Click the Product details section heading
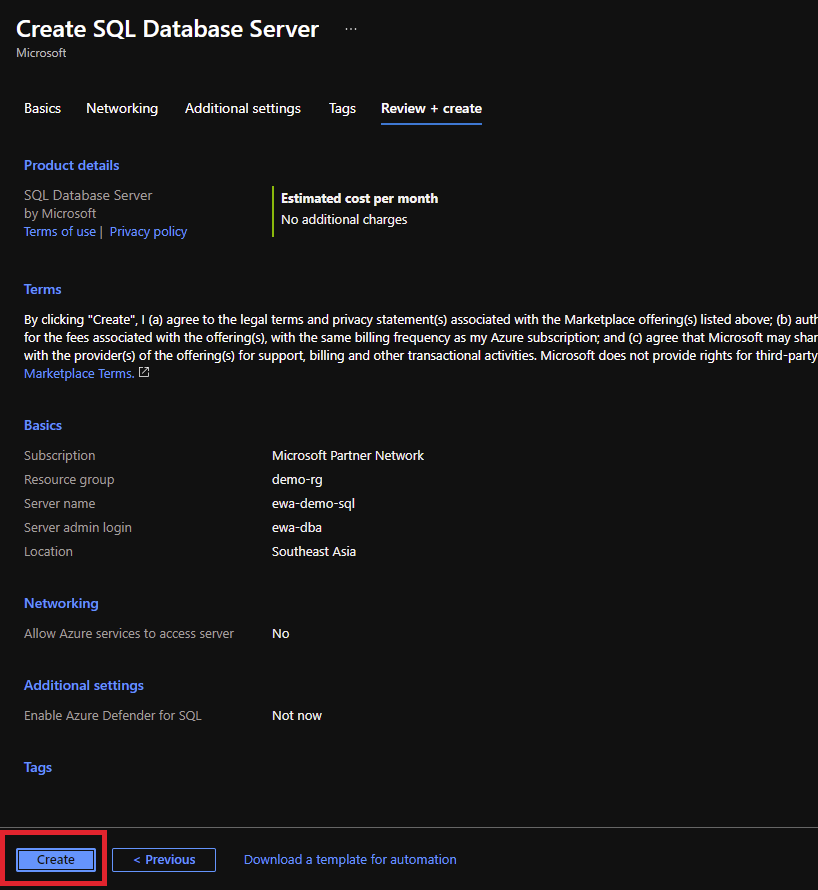The height and width of the screenshot is (890, 818). (71, 165)
